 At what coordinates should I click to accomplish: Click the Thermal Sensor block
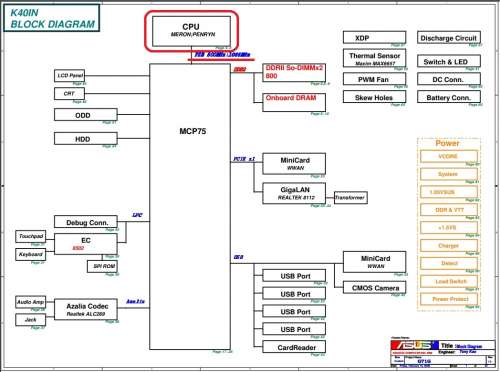(x=375, y=58)
